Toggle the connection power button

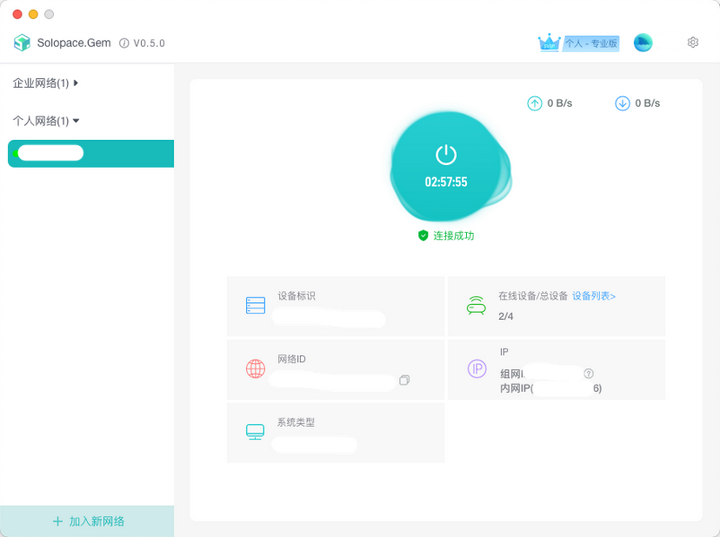(446, 167)
